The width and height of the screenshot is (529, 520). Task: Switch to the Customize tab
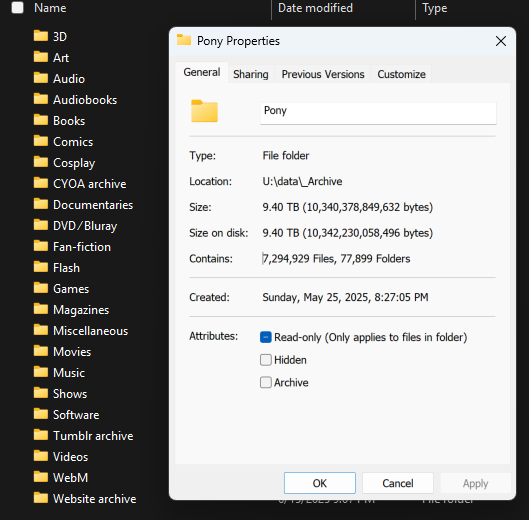point(401,74)
